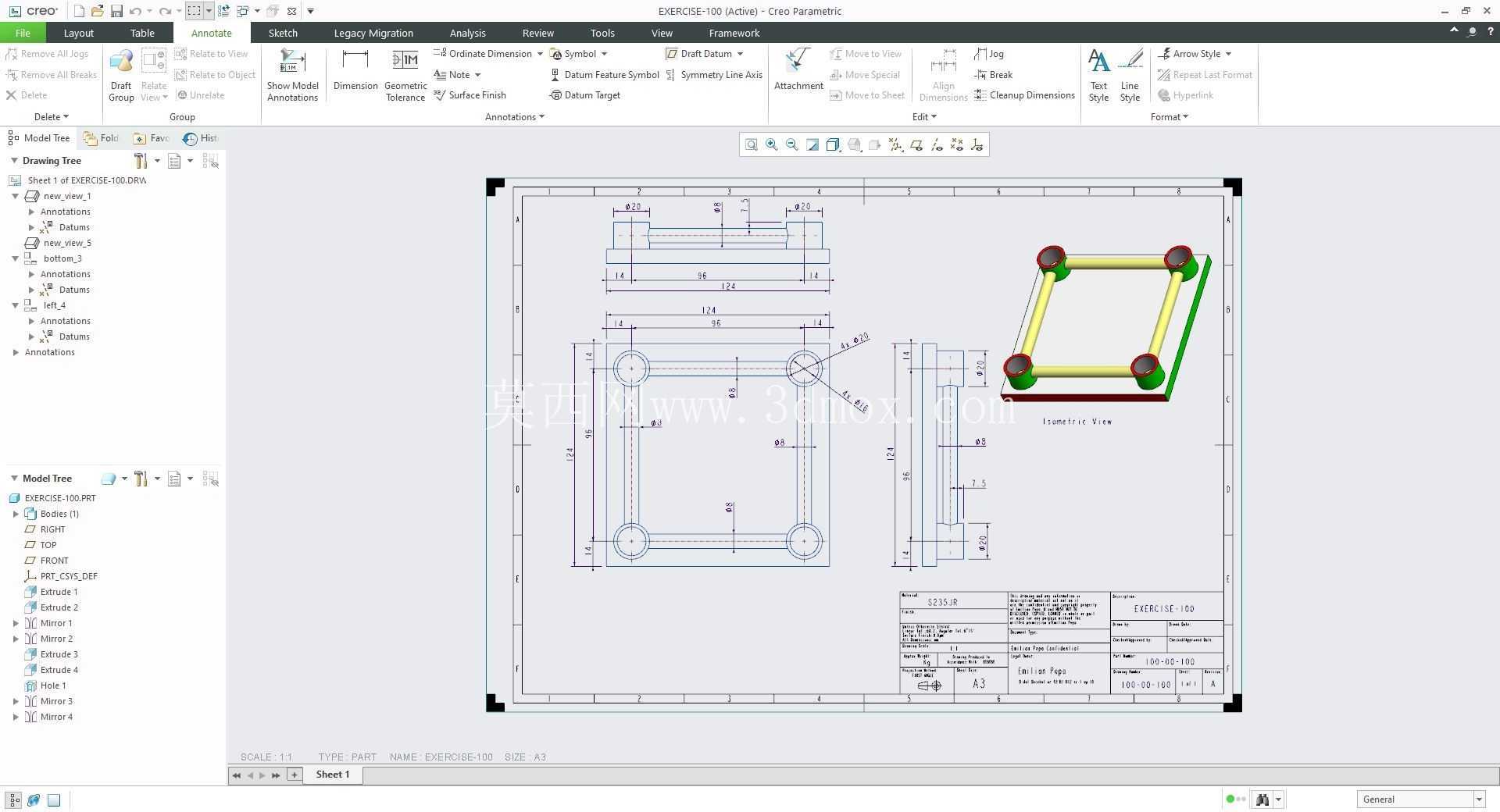Image resolution: width=1500 pixels, height=812 pixels.
Task: Toggle plane display visibility
Action: tap(916, 144)
